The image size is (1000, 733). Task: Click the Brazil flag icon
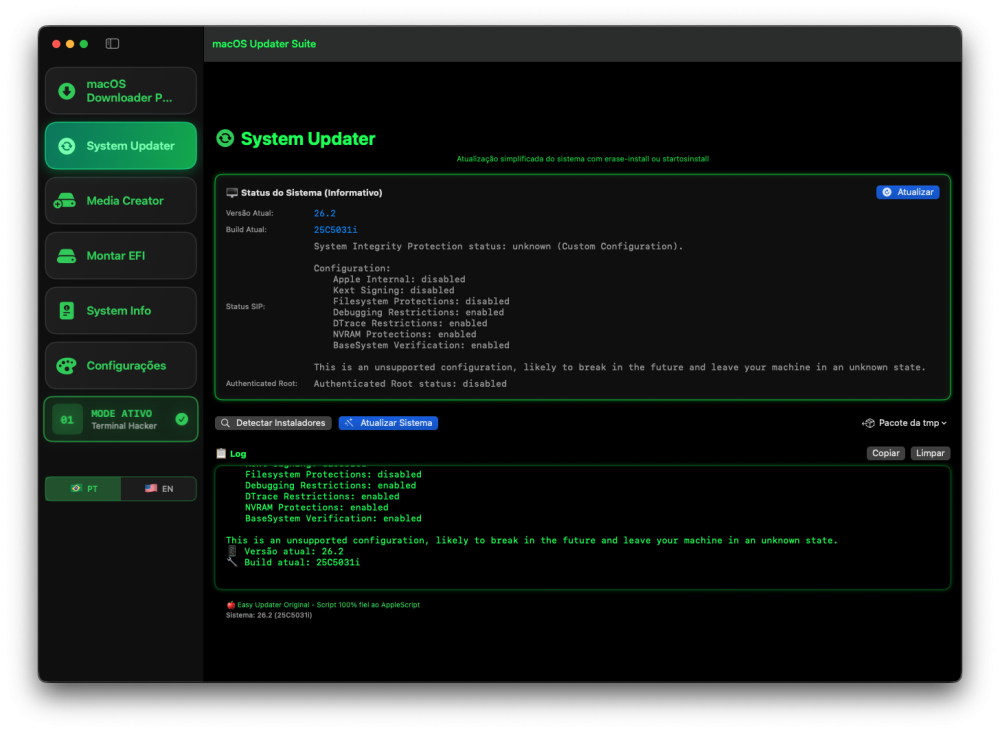point(76,489)
